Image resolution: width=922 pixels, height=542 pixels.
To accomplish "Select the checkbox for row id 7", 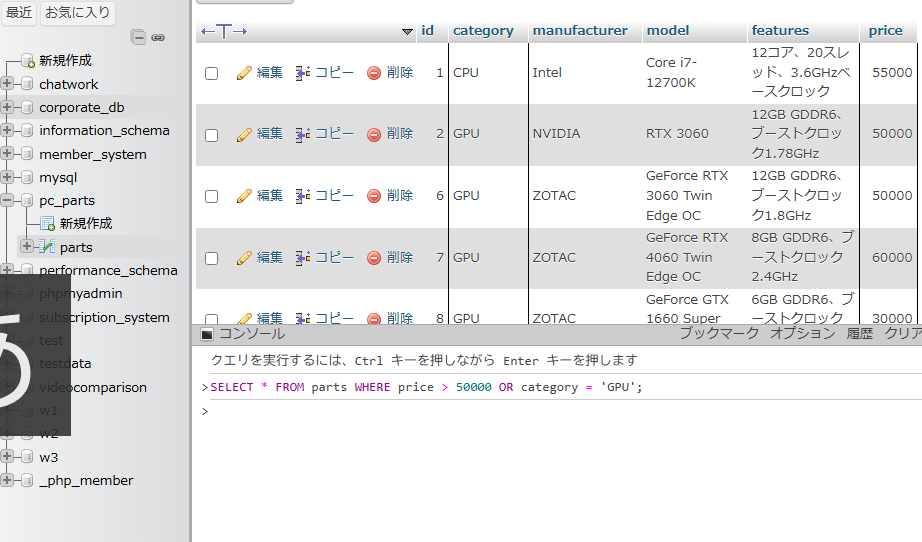I will 211,258.
